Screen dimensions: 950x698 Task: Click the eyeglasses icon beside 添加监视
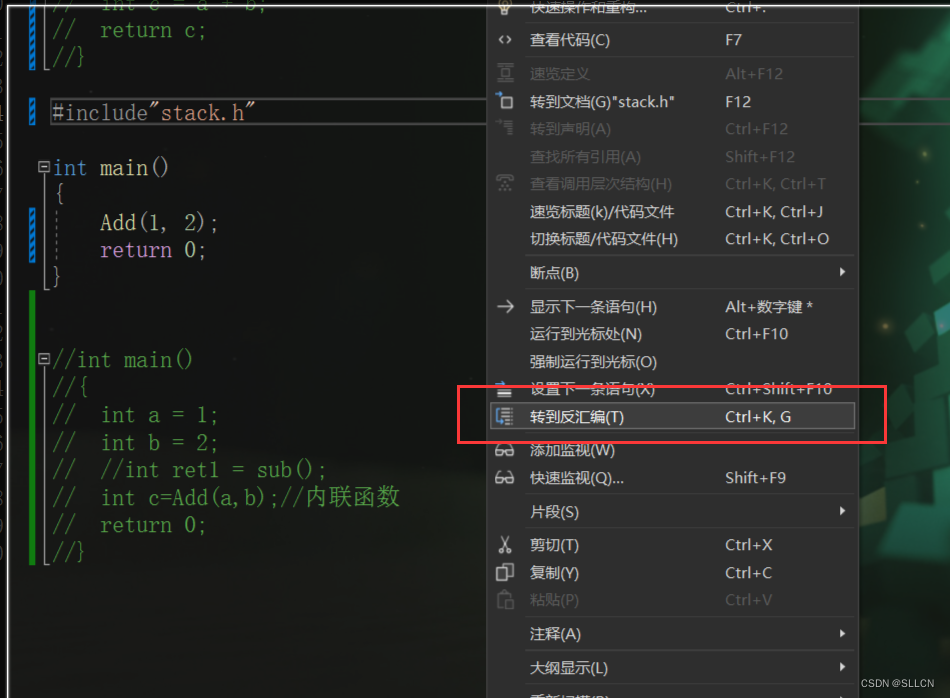[x=505, y=449]
